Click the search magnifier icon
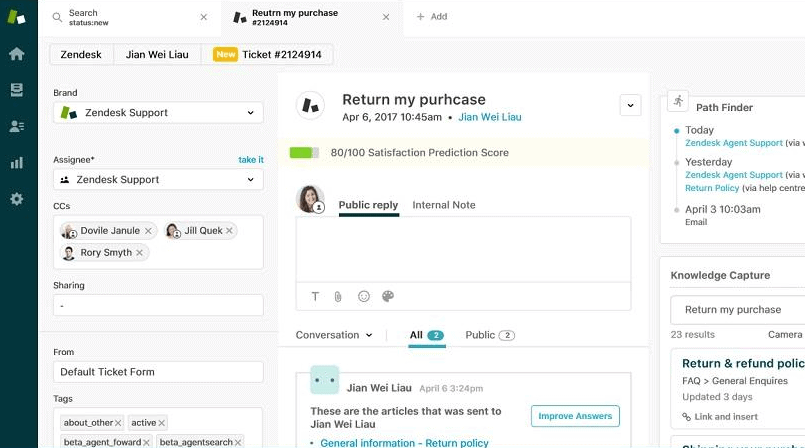The width and height of the screenshot is (805, 448). (57, 17)
